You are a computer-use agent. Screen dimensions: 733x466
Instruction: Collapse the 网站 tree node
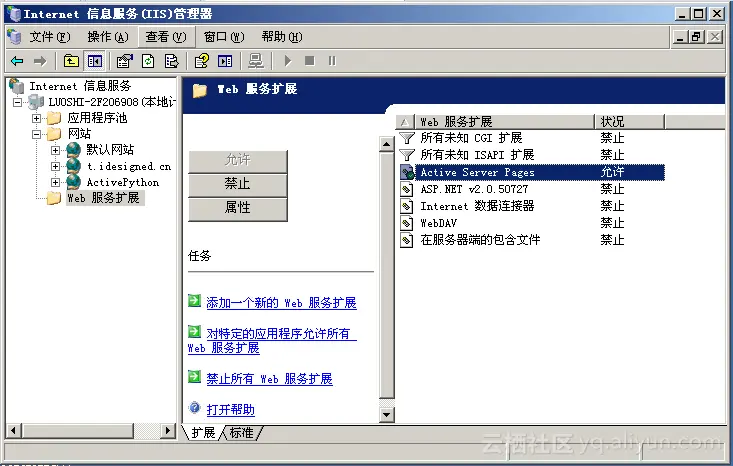pyautogui.click(x=36, y=134)
